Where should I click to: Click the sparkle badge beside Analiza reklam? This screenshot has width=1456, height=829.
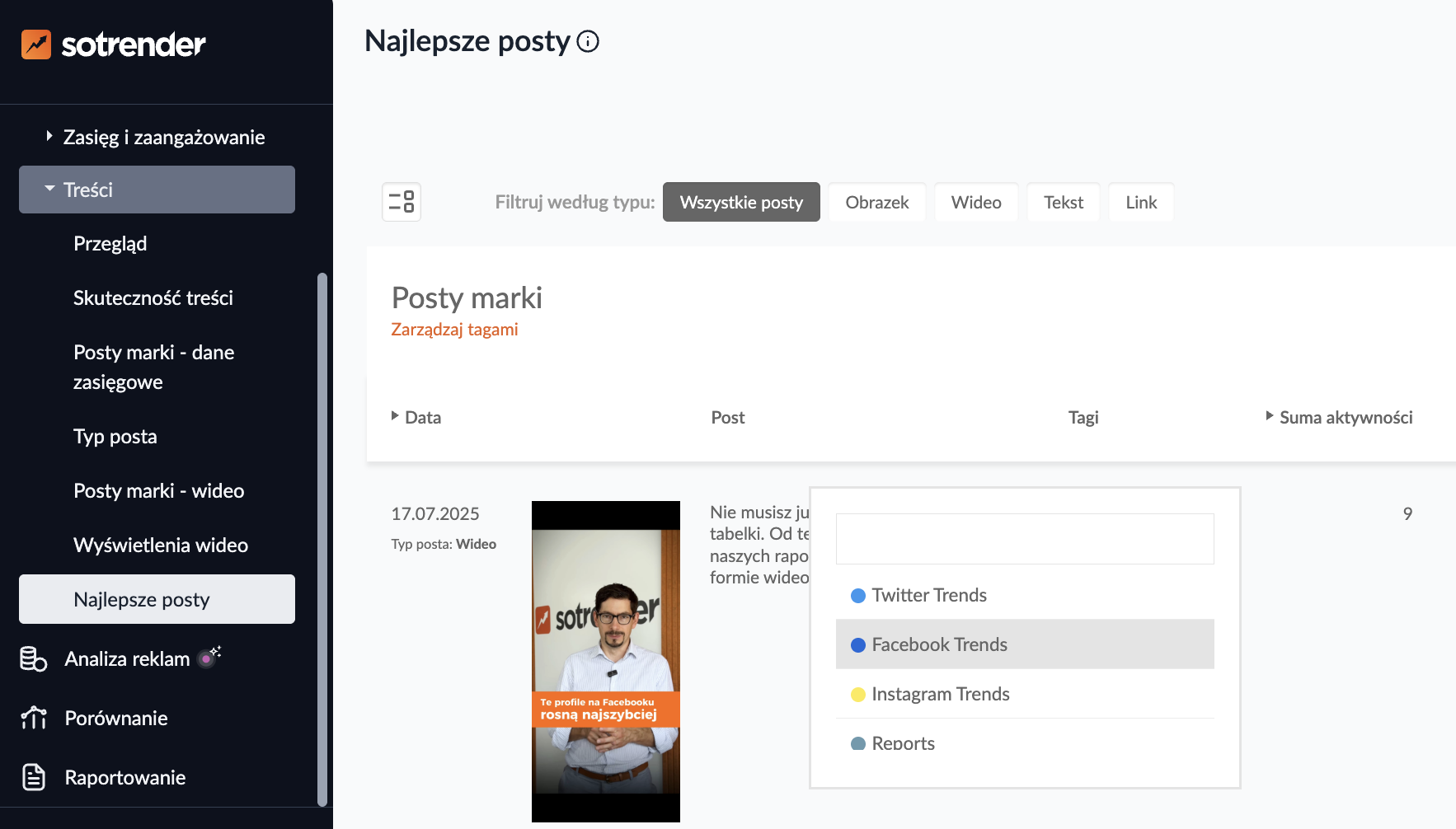click(209, 657)
